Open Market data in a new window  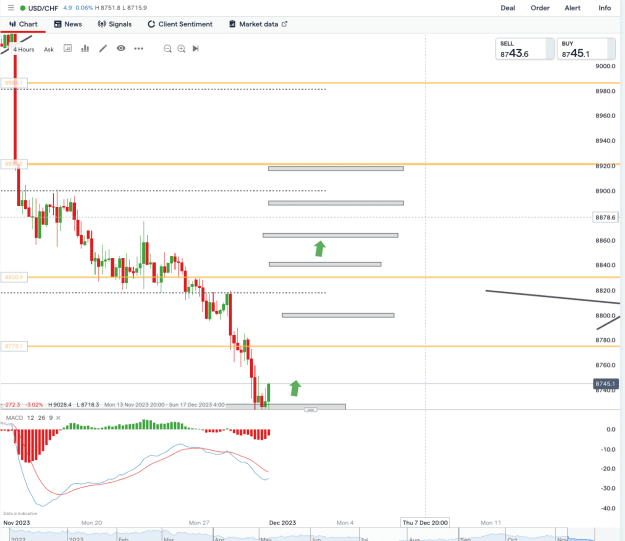[258, 24]
